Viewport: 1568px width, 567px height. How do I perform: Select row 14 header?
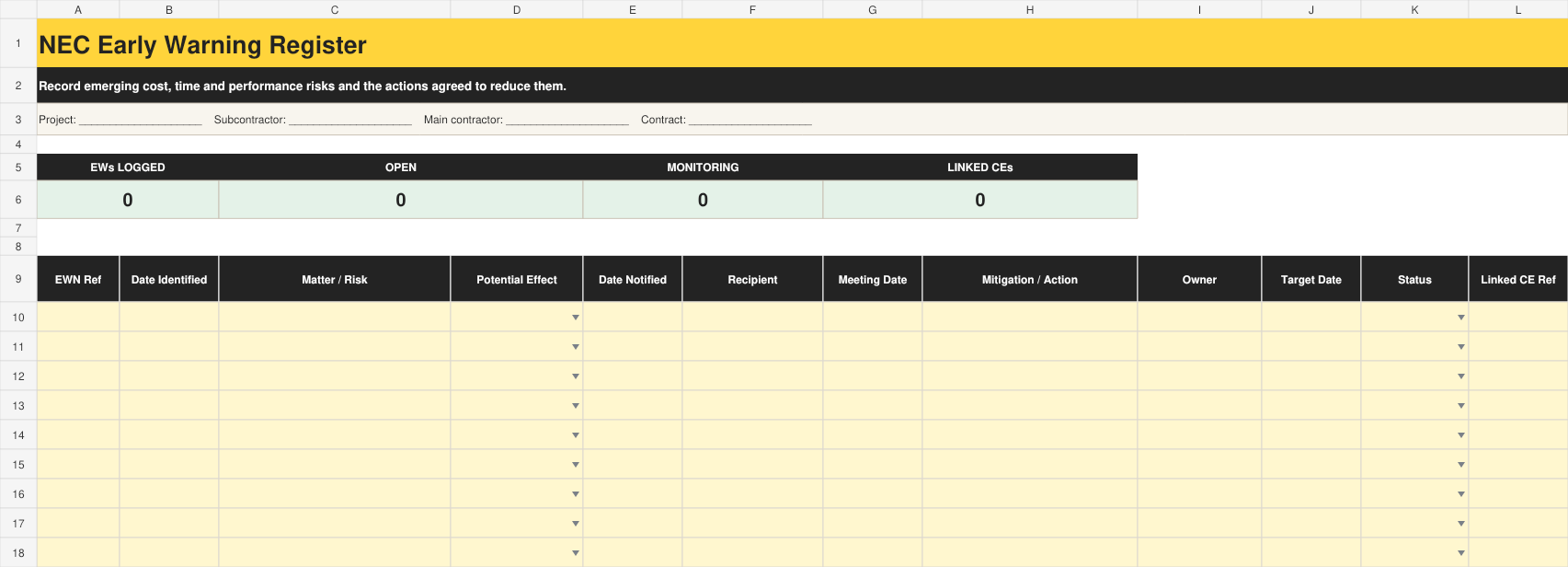coord(18,435)
